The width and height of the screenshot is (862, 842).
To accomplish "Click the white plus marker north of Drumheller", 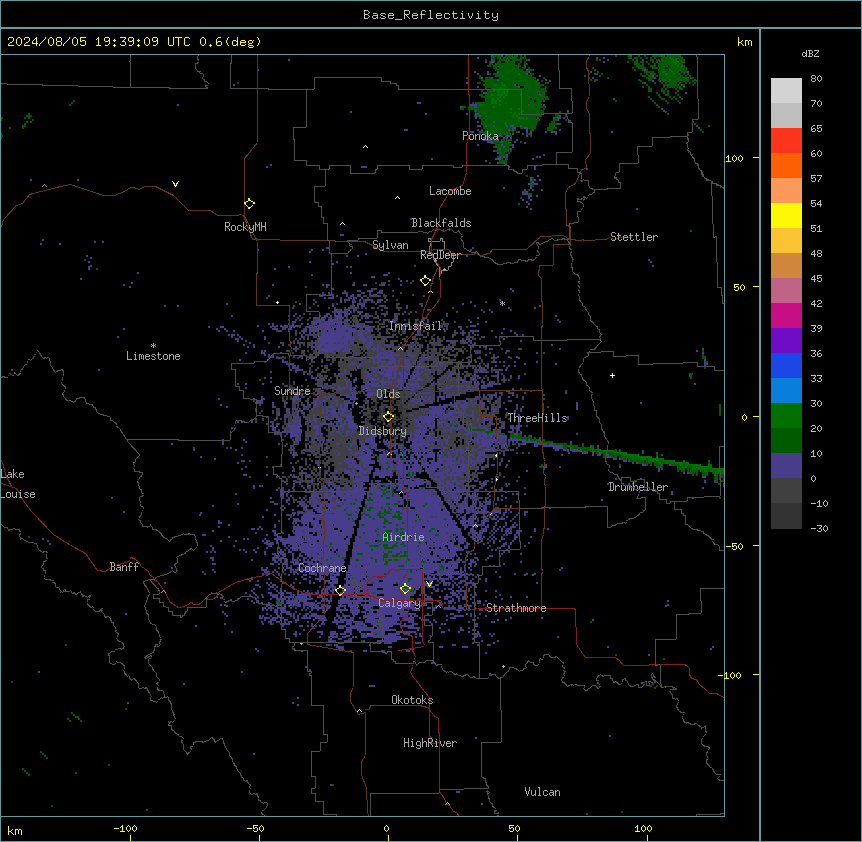I will pyautogui.click(x=612, y=375).
